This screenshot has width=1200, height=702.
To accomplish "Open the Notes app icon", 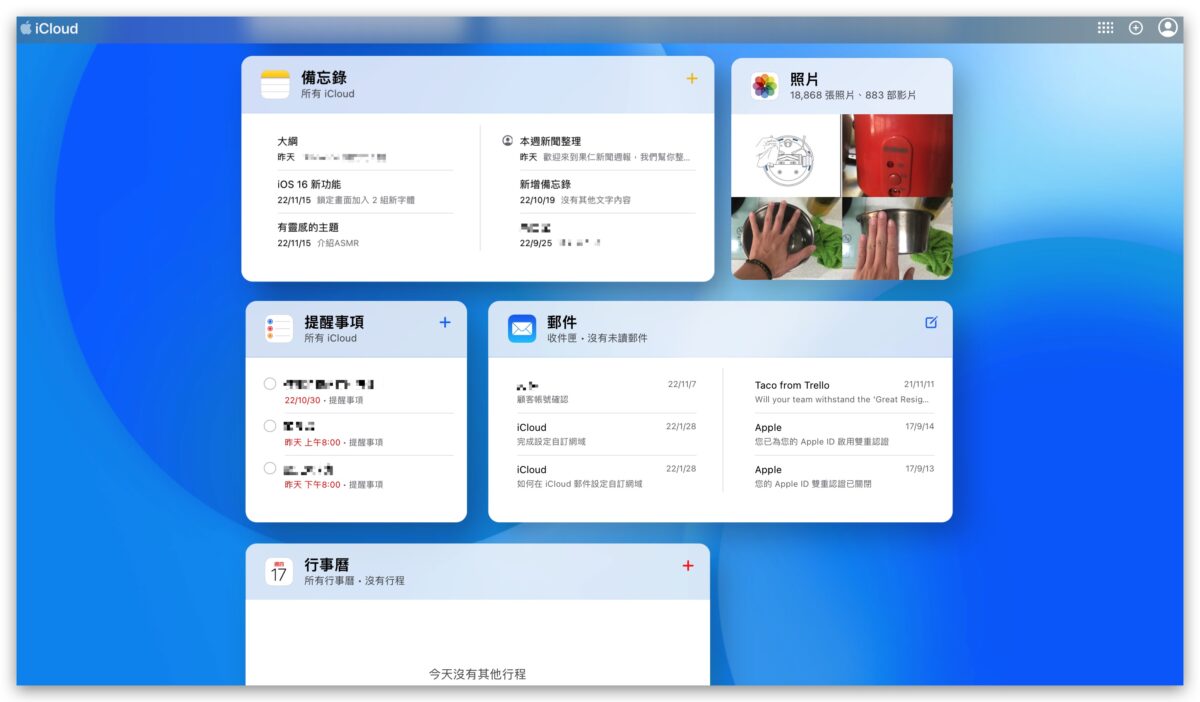I will (275, 85).
